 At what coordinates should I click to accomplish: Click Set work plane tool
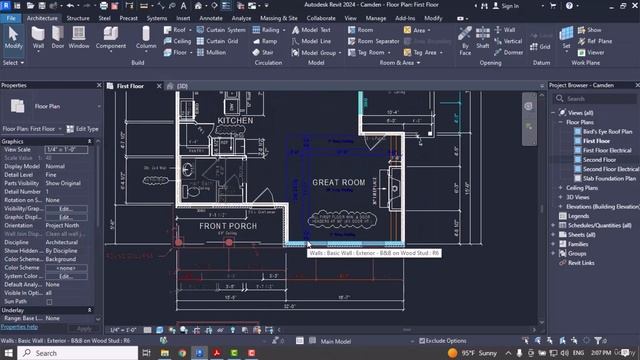566,38
